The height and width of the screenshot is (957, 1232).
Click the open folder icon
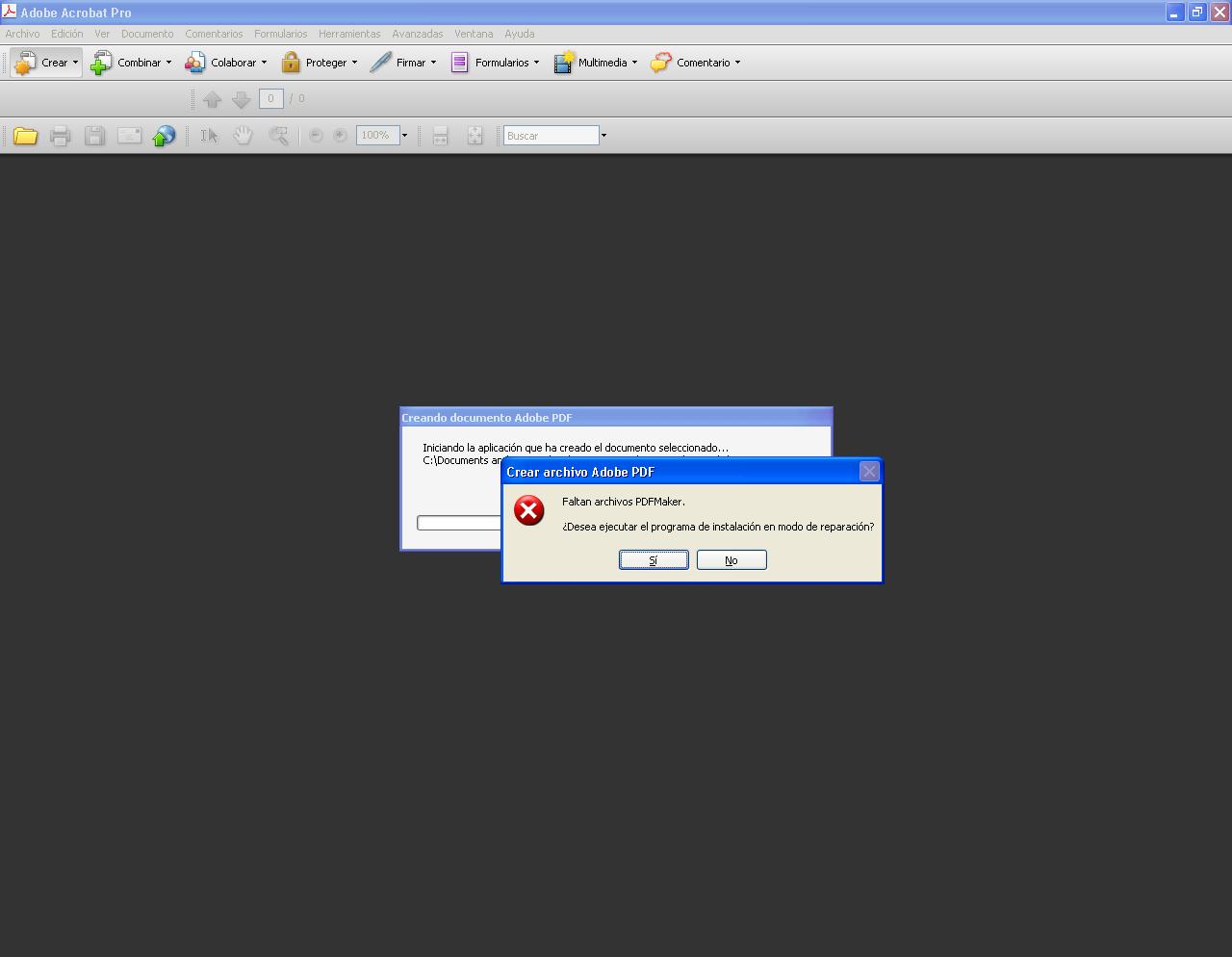point(25,136)
